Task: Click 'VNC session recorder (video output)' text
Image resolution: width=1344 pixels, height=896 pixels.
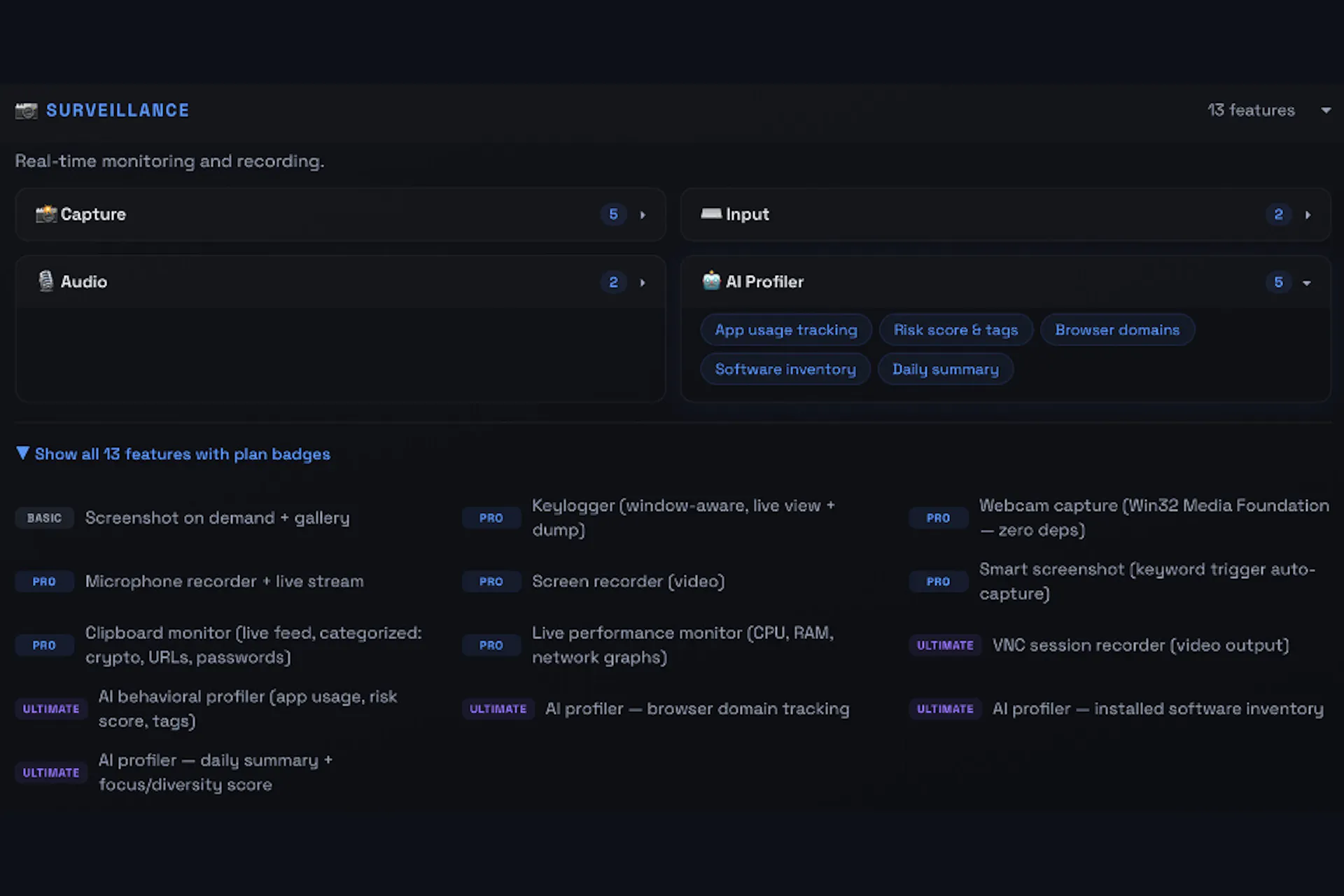Action: [1140, 645]
